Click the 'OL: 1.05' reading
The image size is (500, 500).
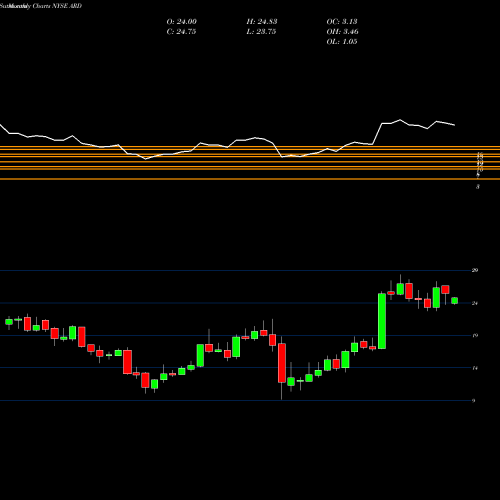click(342, 42)
